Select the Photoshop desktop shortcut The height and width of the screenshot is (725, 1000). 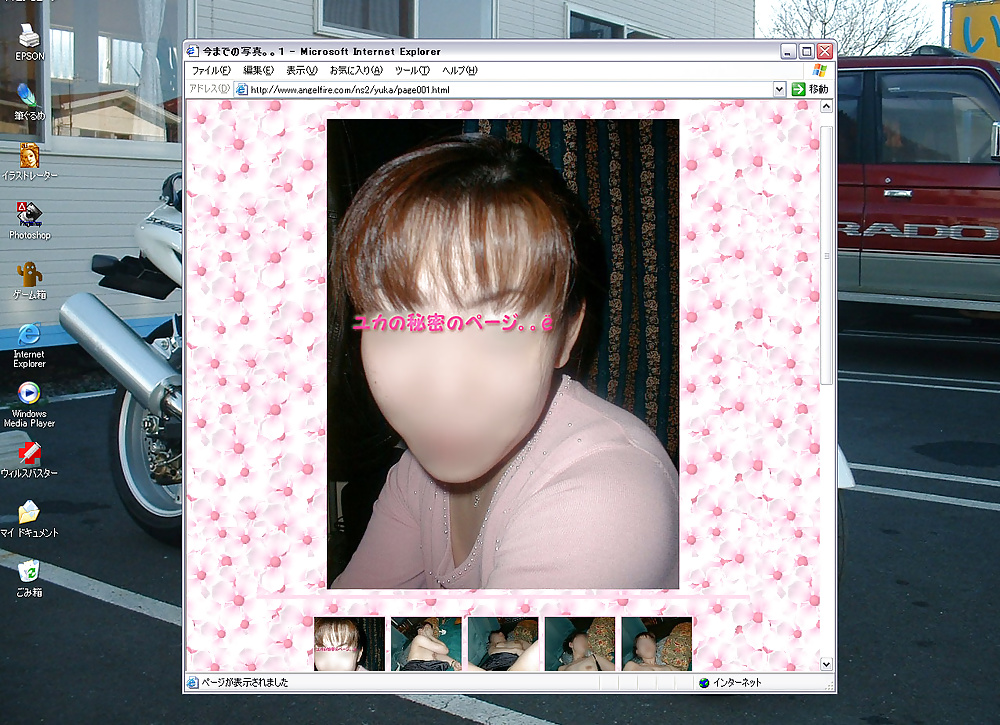tap(29, 216)
